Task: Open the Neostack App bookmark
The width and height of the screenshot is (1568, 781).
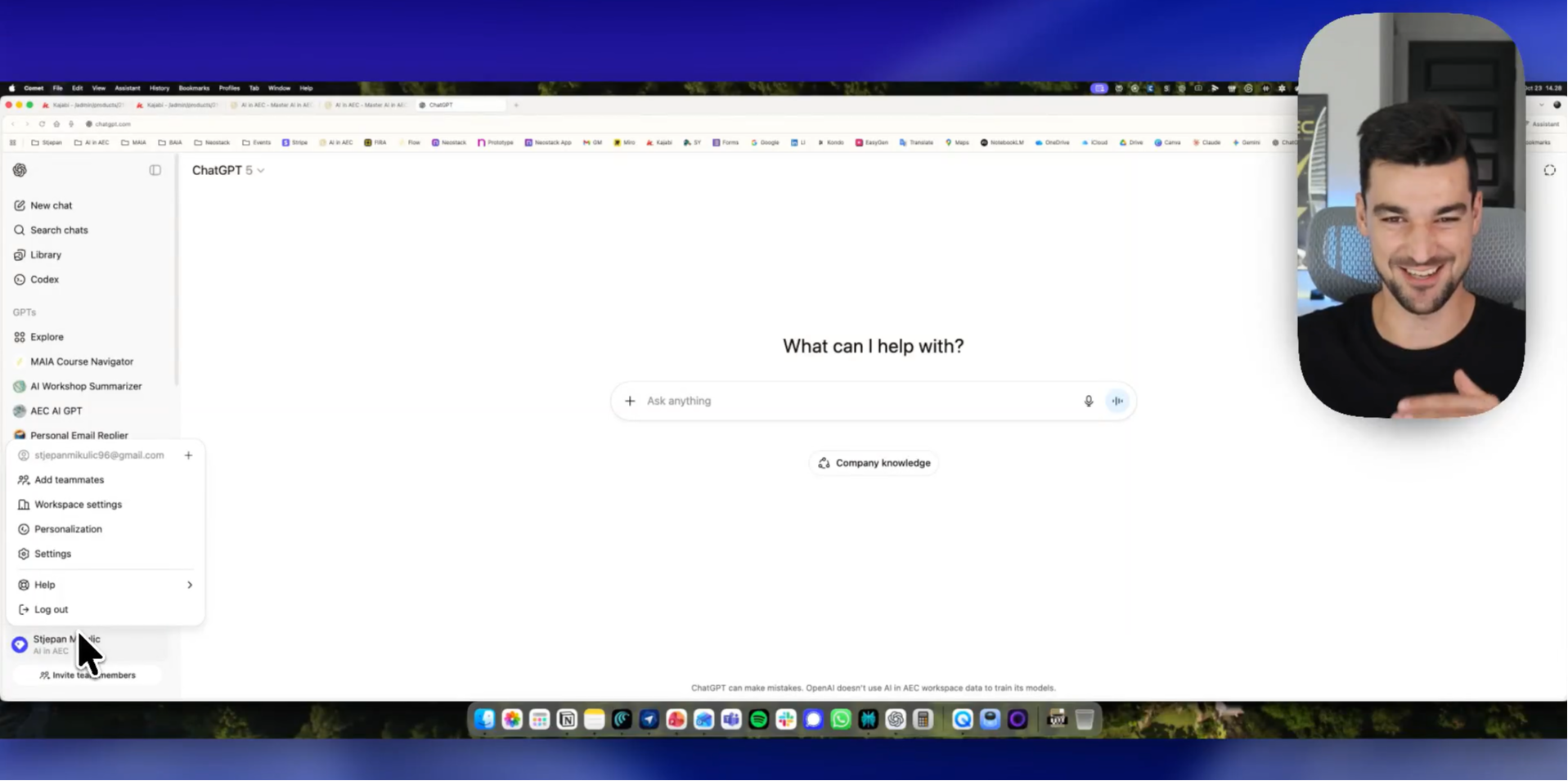Action: pos(548,142)
